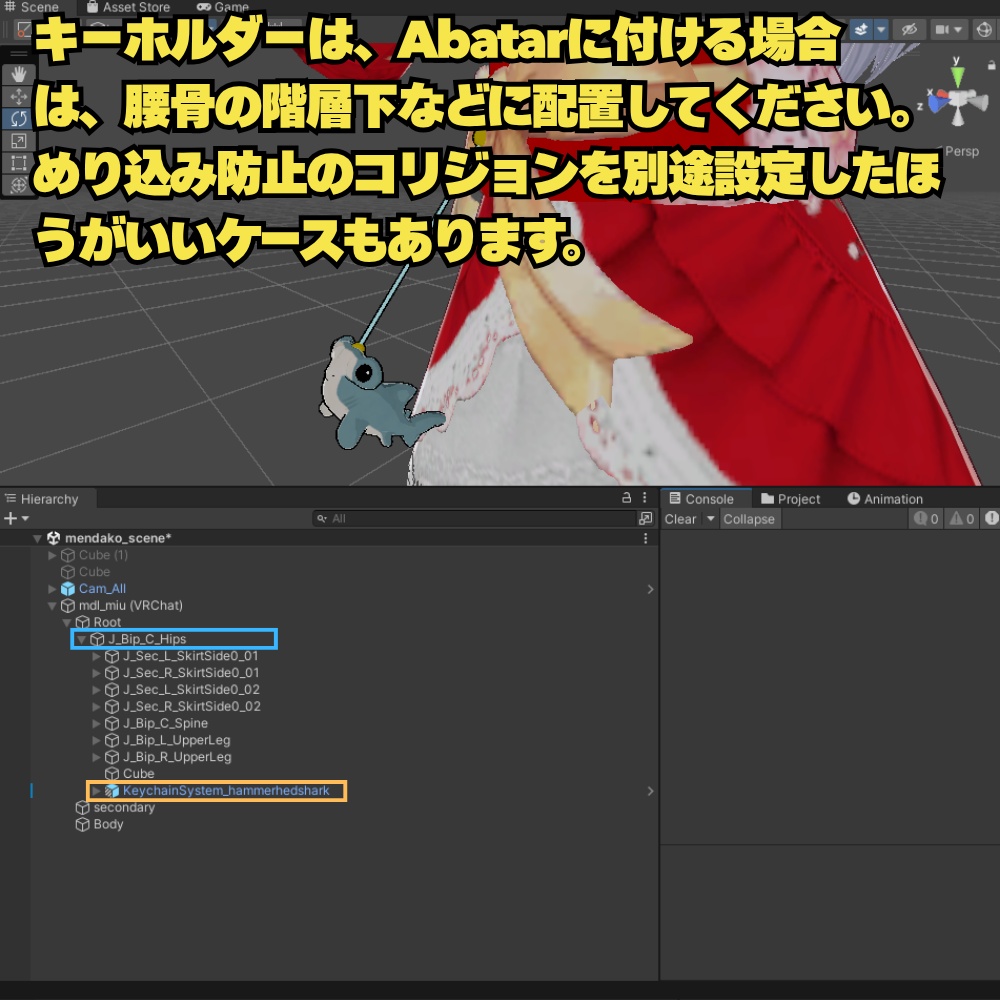Switch the Persp projection label
The width and height of the screenshot is (1000, 1000).
[961, 151]
